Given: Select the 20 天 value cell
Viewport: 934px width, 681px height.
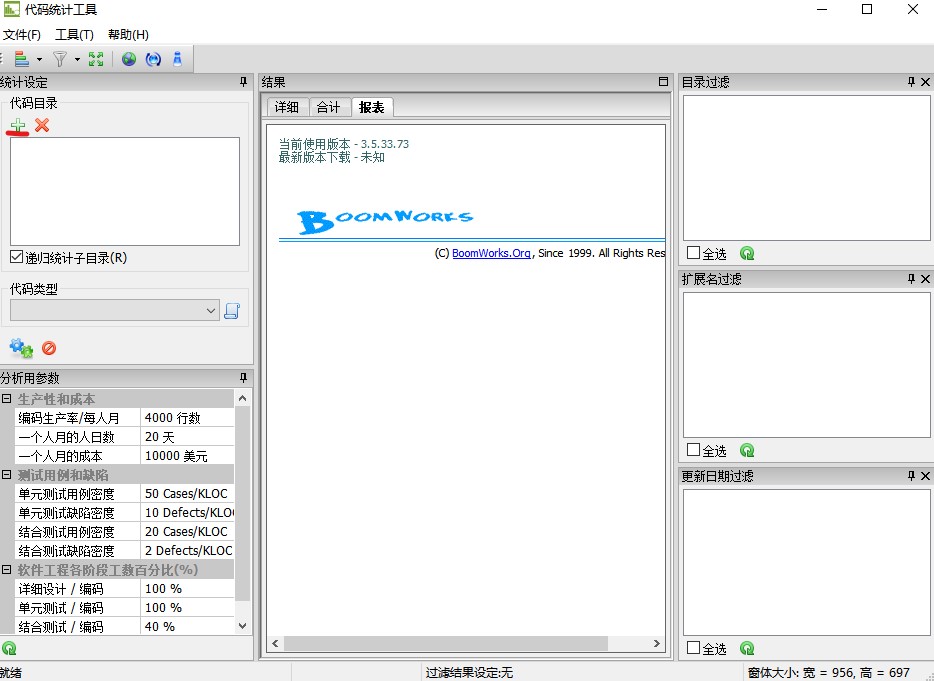Looking at the screenshot, I should coord(187,437).
